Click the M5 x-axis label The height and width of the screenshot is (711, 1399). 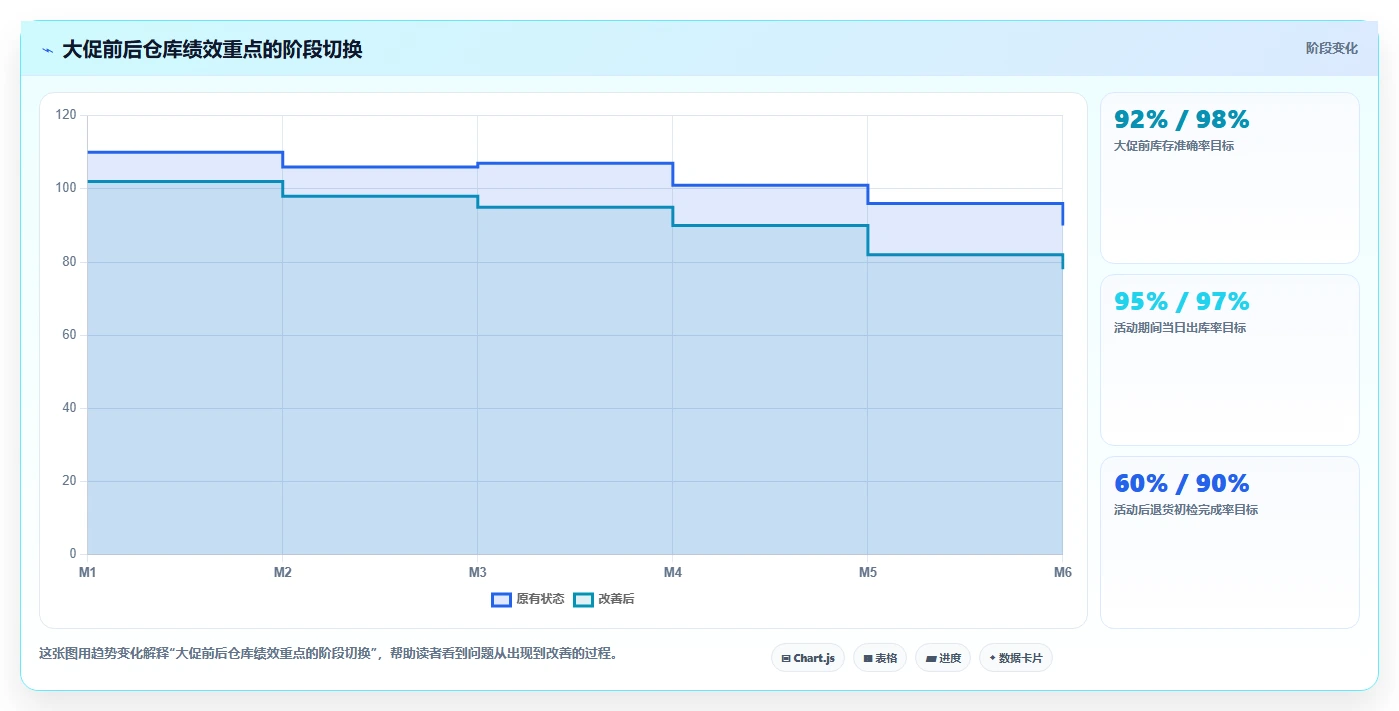(x=867, y=572)
